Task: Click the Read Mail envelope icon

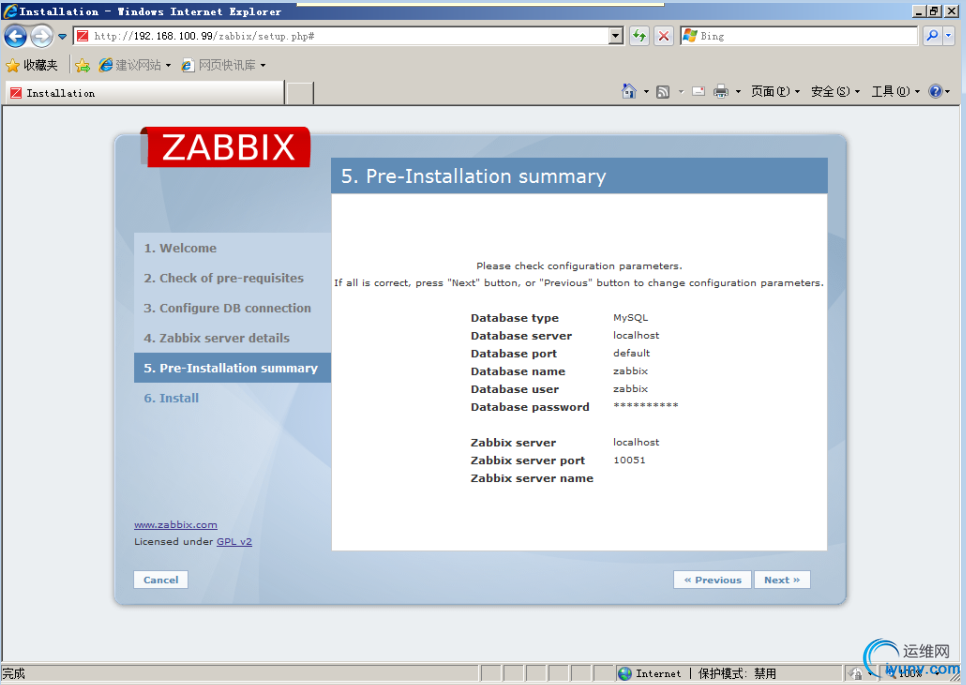Action: 699,91
